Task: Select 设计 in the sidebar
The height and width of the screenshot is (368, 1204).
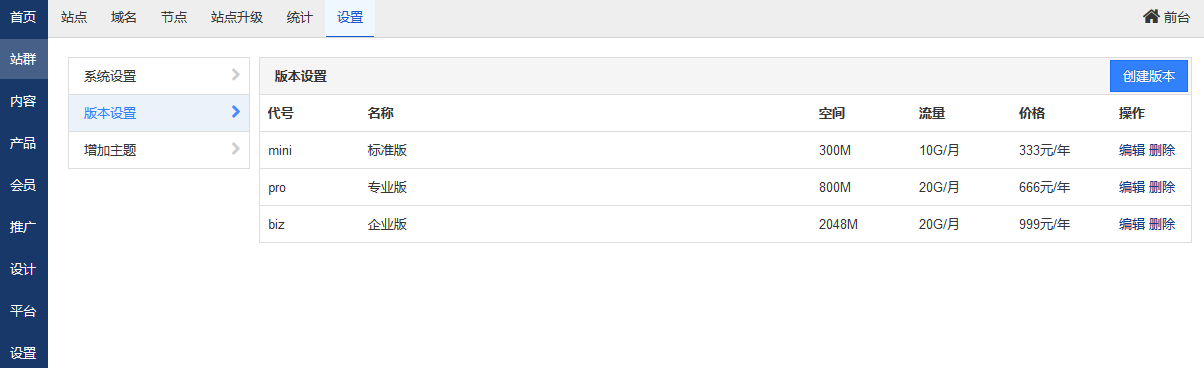Action: click(x=24, y=269)
